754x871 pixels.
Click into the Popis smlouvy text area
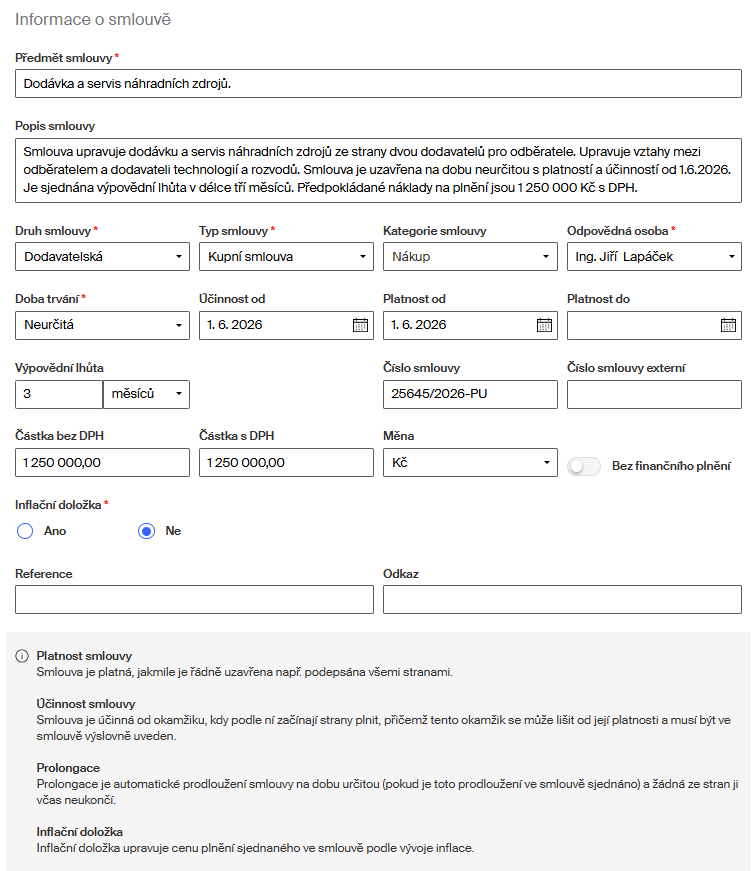[378, 170]
